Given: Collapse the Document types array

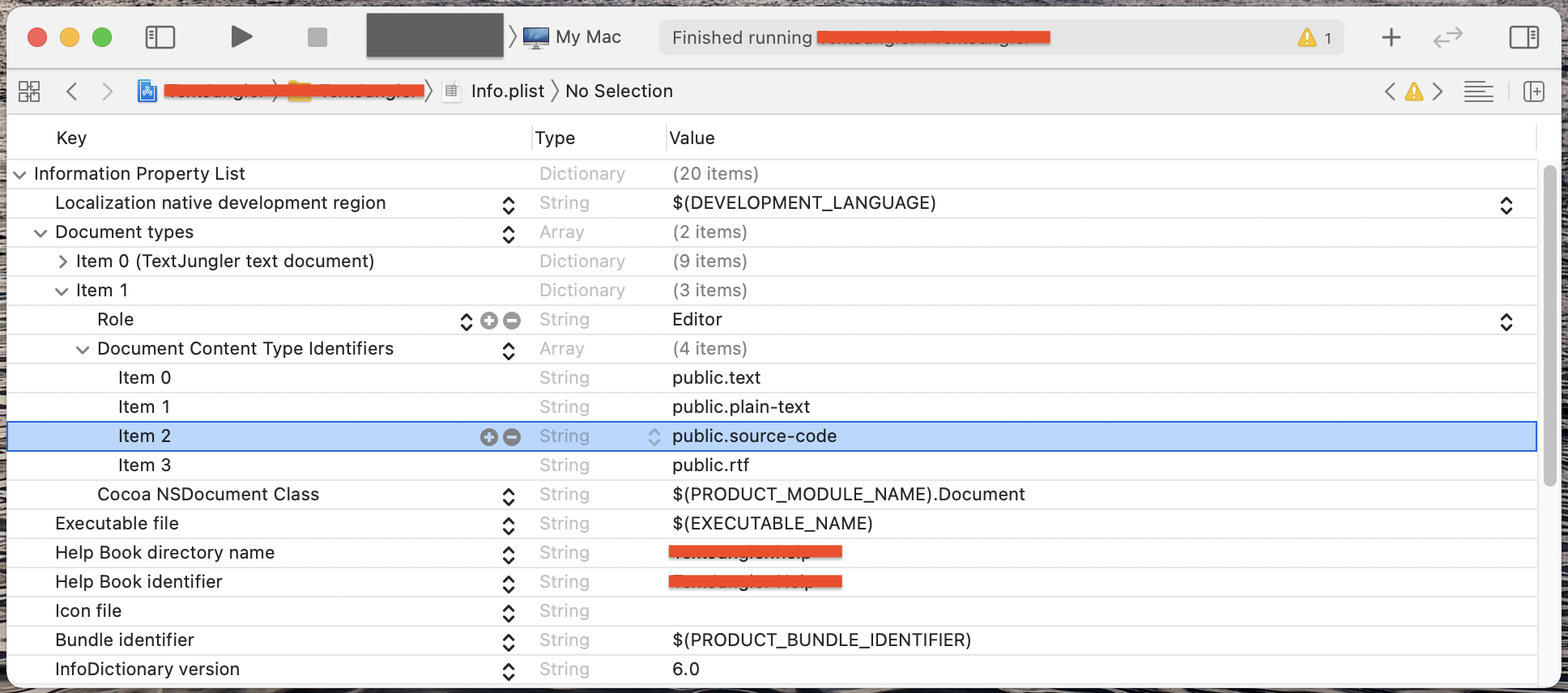Looking at the screenshot, I should (40, 233).
